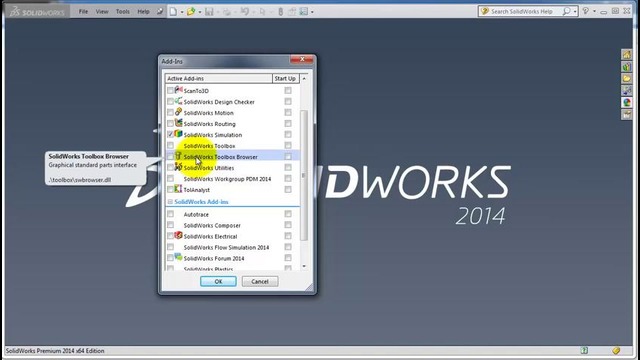Screen dimensions: 640x360
Task: Click the Start Up column header
Action: tap(285, 78)
